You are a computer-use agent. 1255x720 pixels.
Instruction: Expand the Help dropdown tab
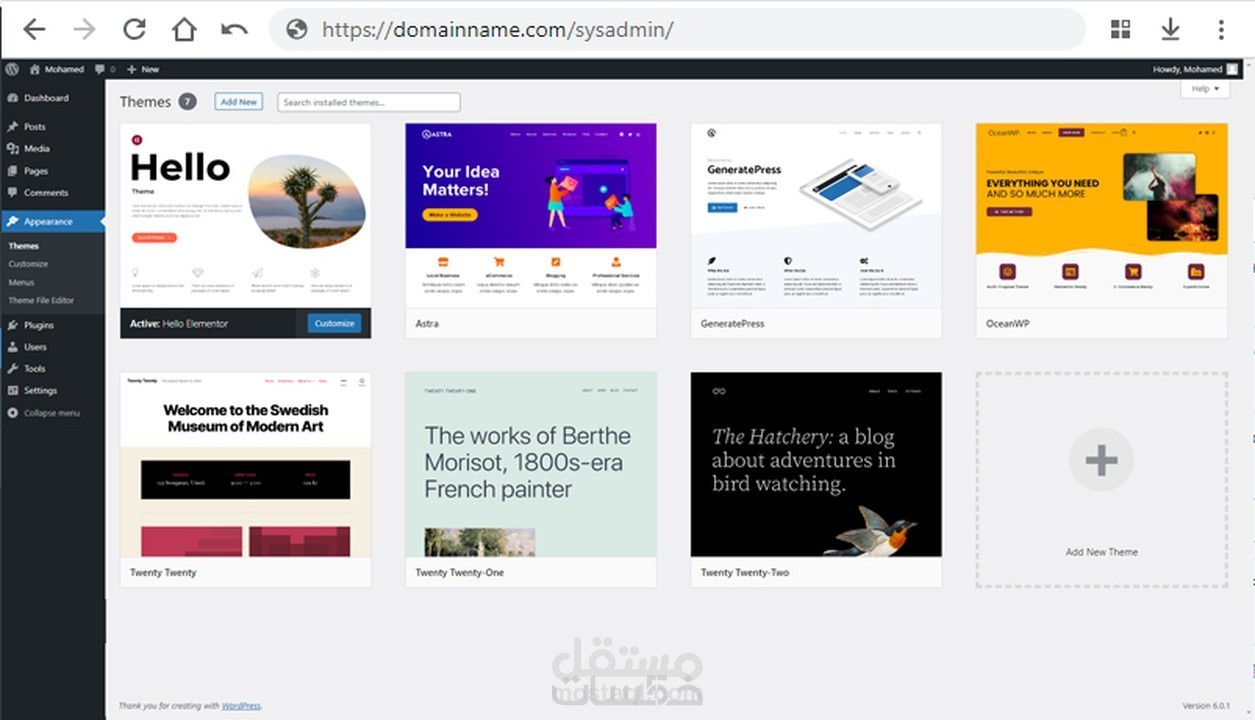point(1205,89)
